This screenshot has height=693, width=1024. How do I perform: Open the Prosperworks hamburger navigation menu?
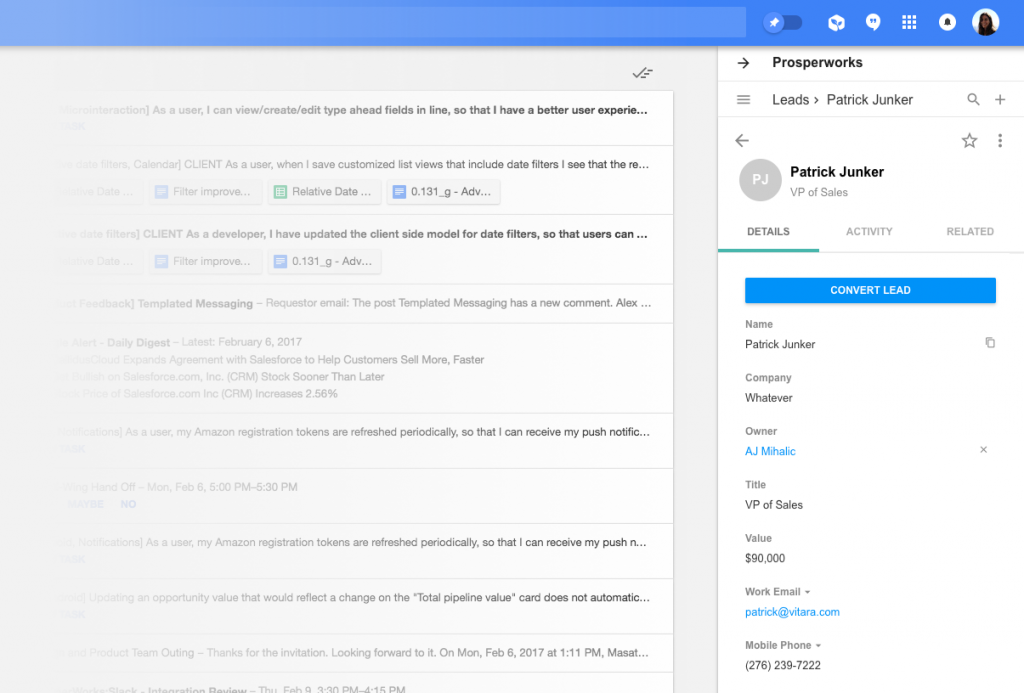[x=743, y=99]
